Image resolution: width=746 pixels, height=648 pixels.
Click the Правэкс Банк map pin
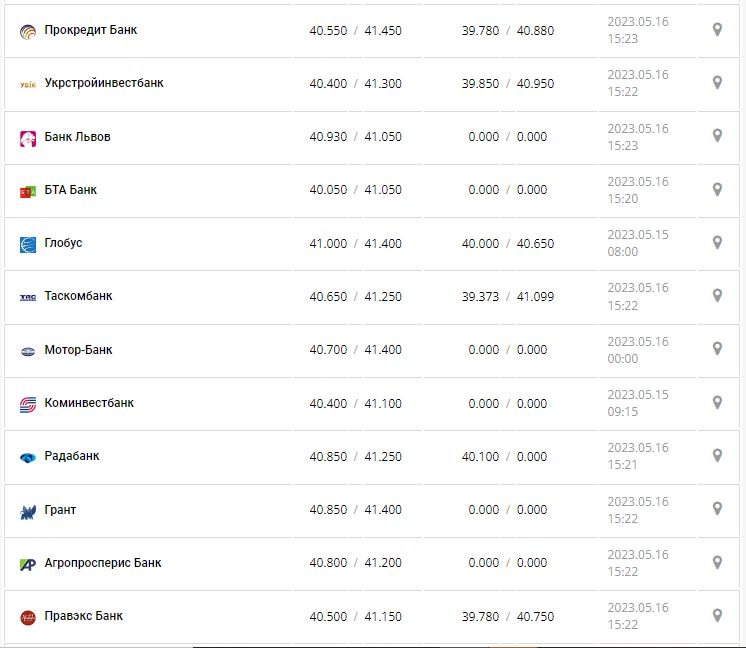pos(717,615)
